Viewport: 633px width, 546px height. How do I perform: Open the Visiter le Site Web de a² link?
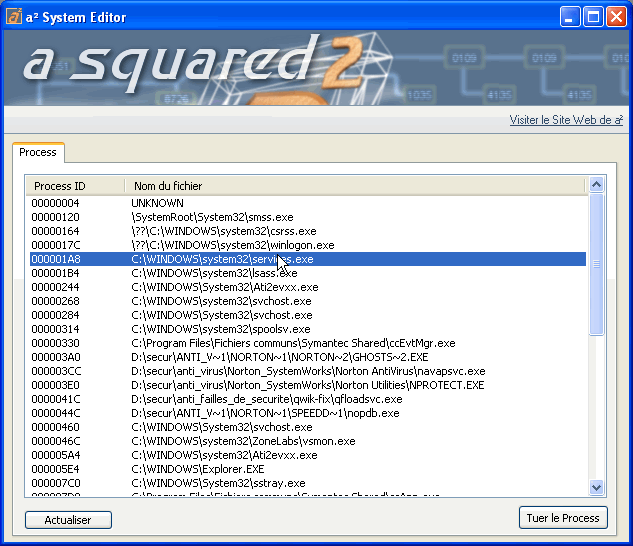click(x=566, y=120)
